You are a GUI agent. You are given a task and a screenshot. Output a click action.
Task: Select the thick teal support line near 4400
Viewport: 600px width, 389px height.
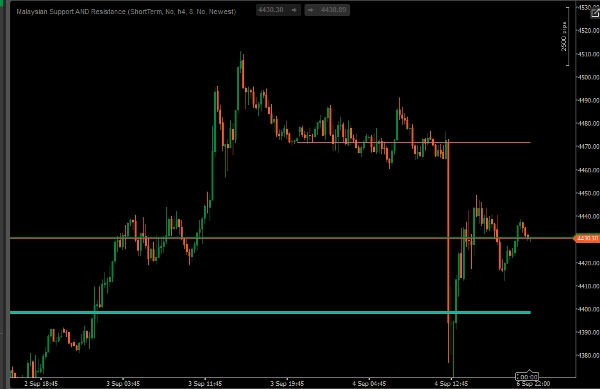click(270, 313)
